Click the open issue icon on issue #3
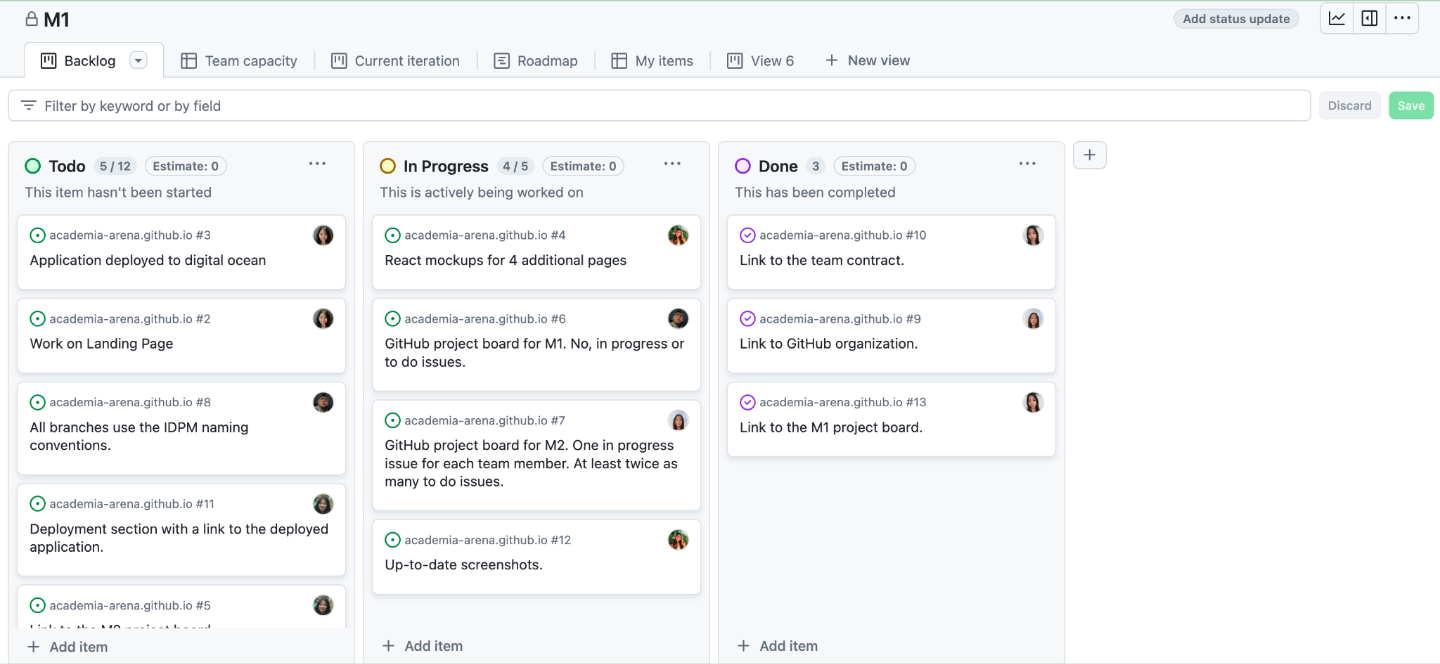 (x=38, y=236)
